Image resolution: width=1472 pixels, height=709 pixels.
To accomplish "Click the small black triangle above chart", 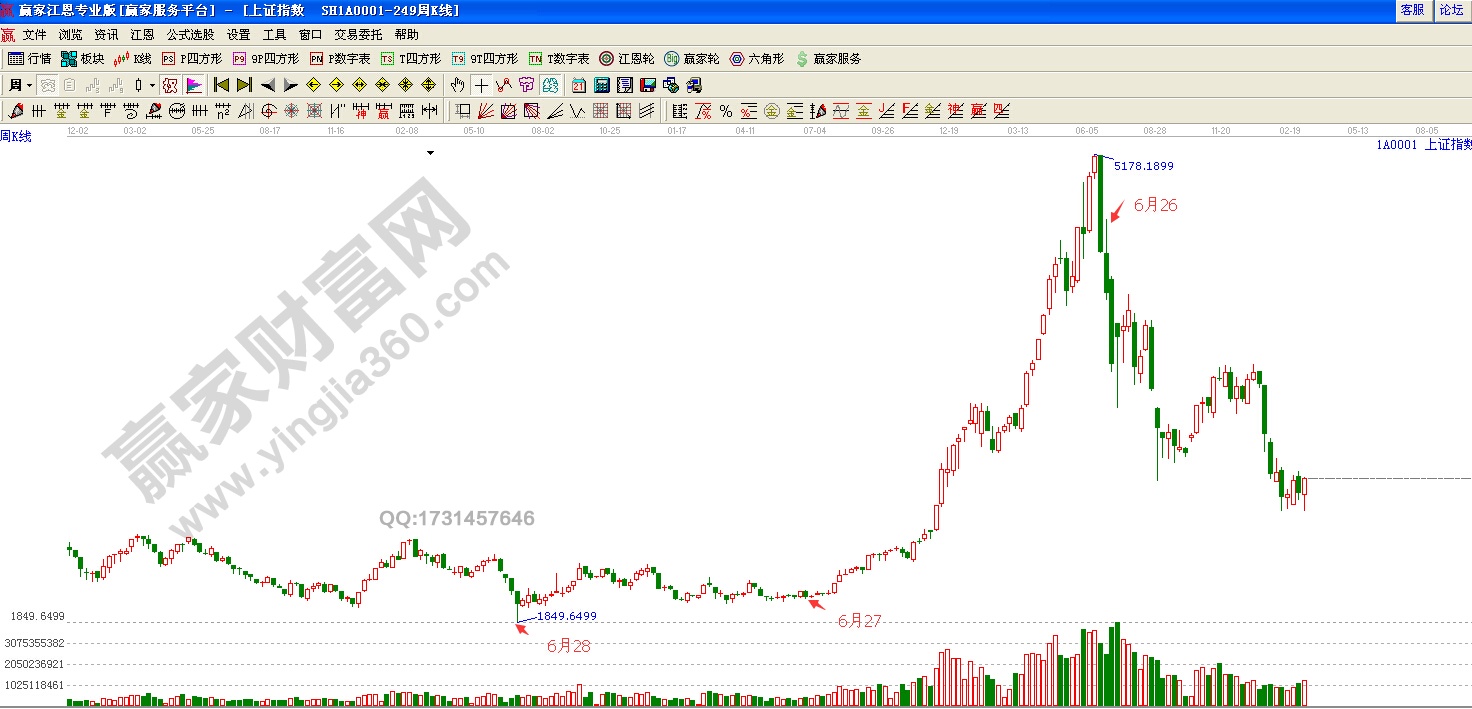I will [430, 153].
